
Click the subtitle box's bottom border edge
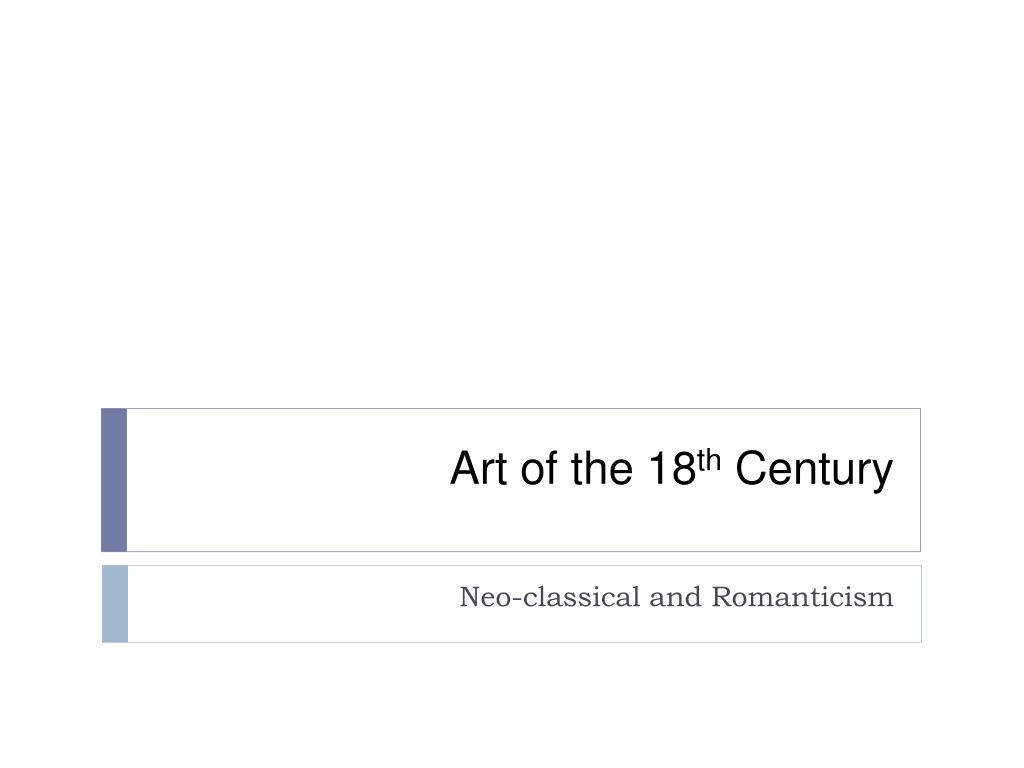click(x=512, y=642)
